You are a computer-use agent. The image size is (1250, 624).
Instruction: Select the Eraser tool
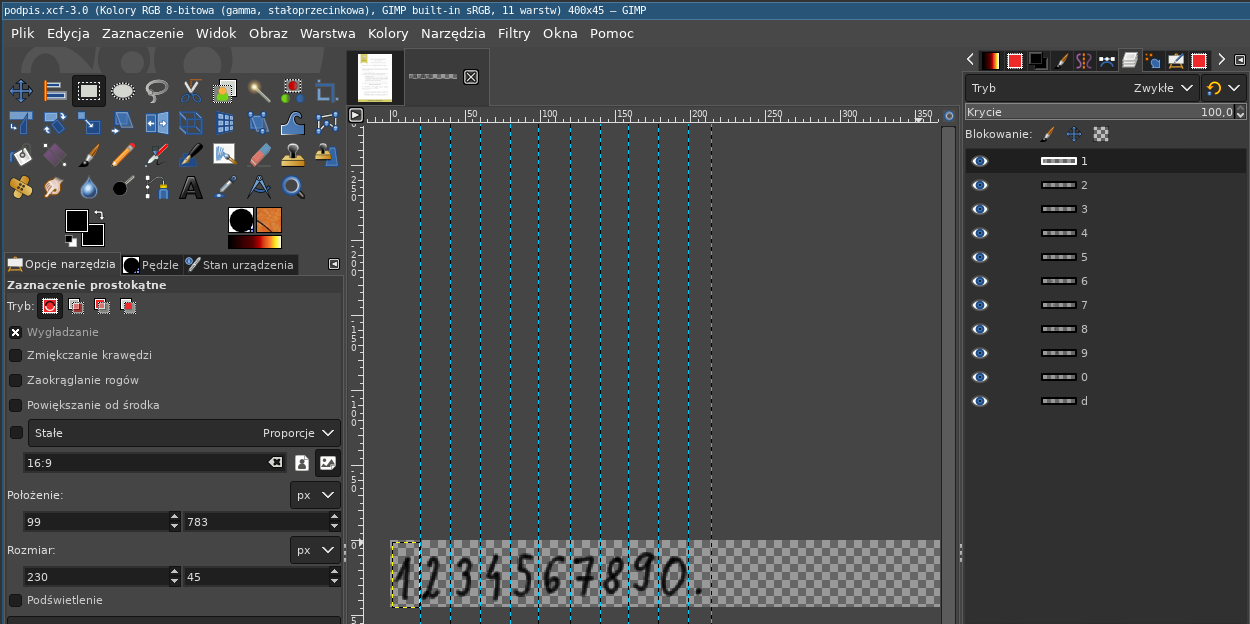[259, 155]
